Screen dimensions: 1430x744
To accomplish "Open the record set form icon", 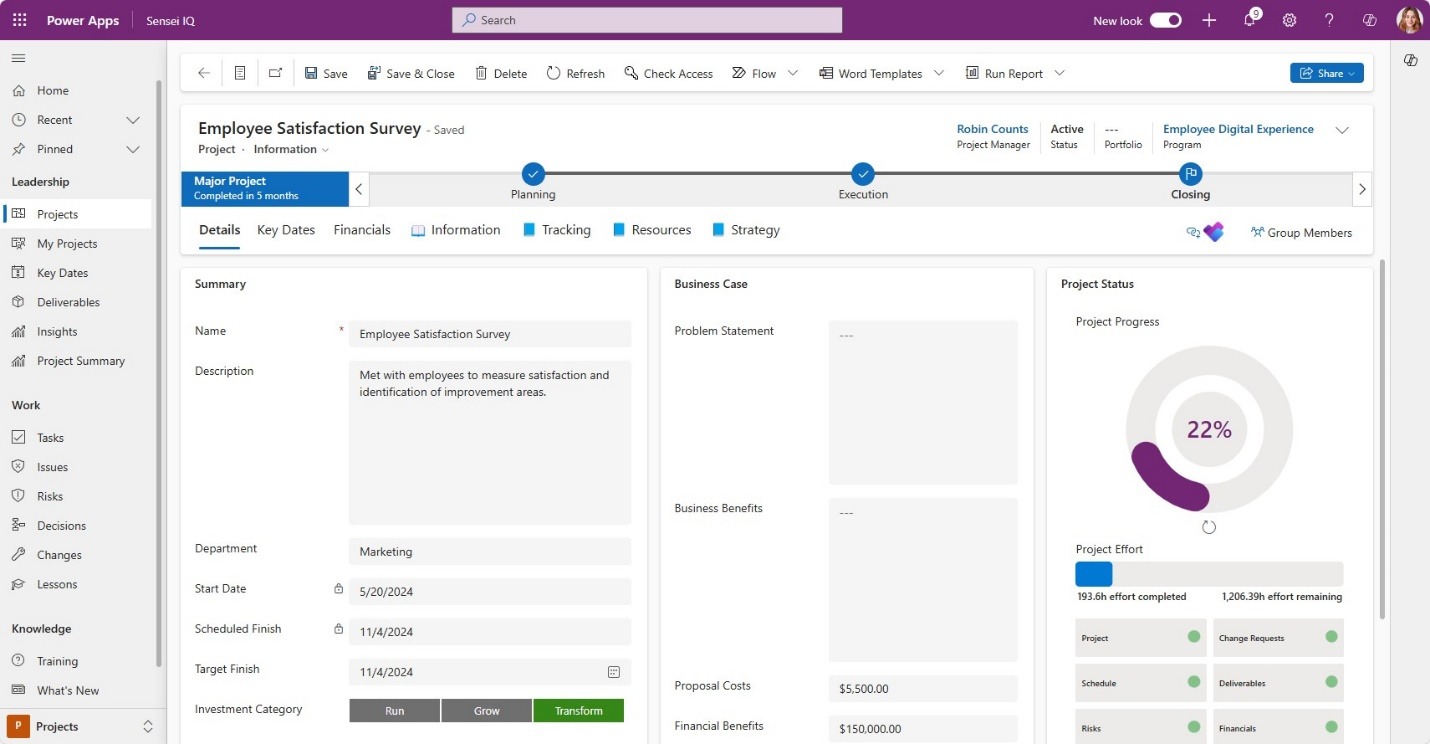I will pyautogui.click(x=240, y=73).
